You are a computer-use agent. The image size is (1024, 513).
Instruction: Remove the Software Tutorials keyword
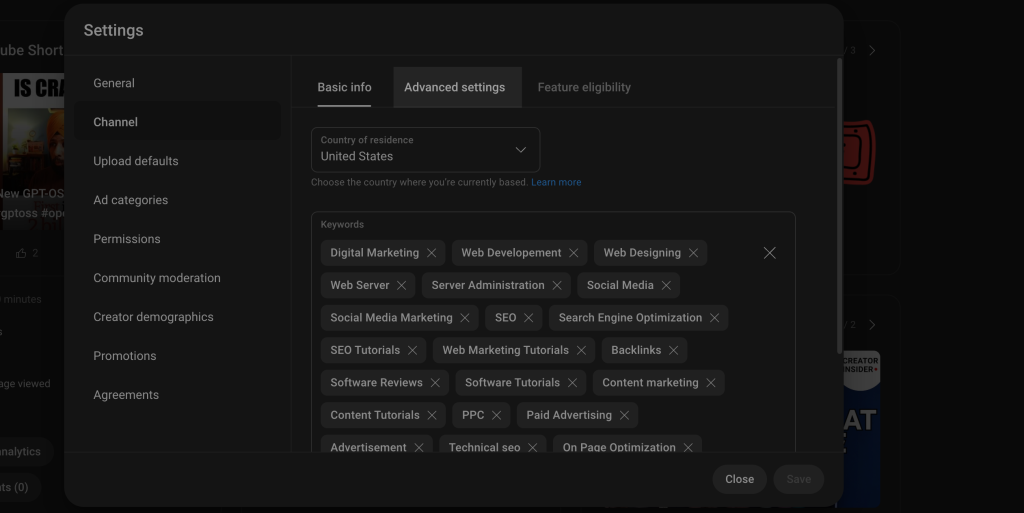point(573,382)
